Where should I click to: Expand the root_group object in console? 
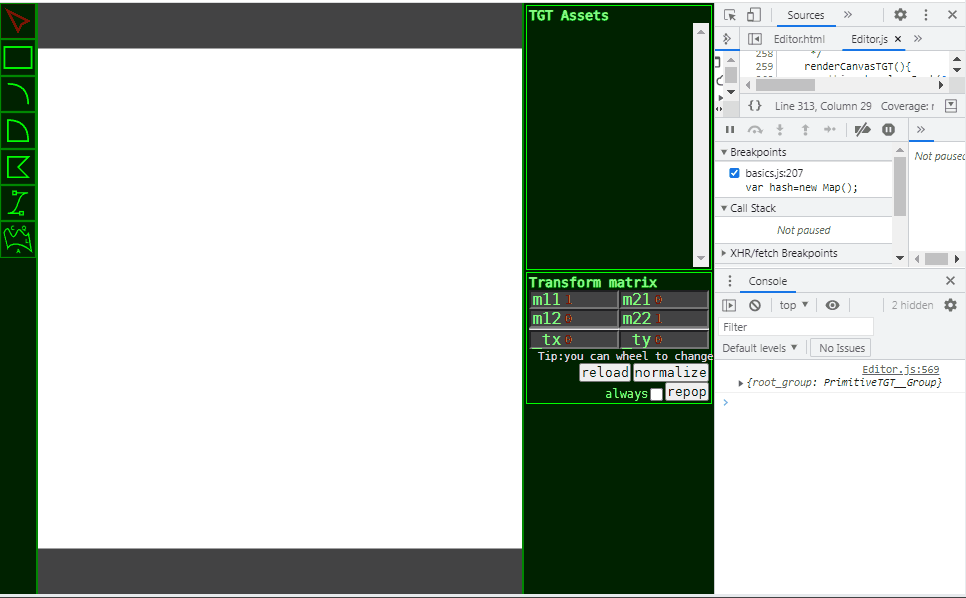pyautogui.click(x=741, y=383)
